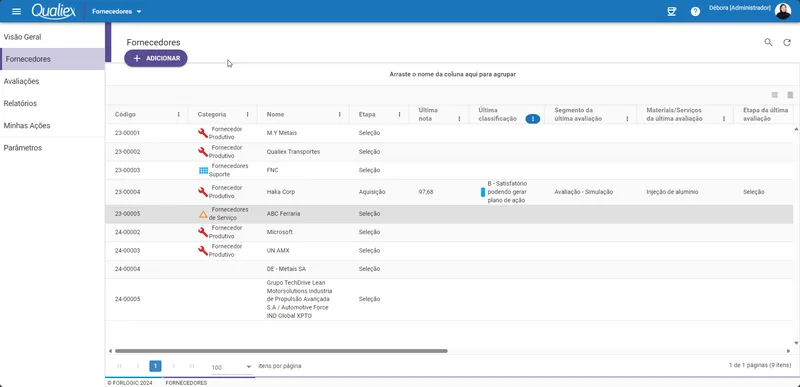
Task: Click the scroll right arrow
Action: pos(789,351)
